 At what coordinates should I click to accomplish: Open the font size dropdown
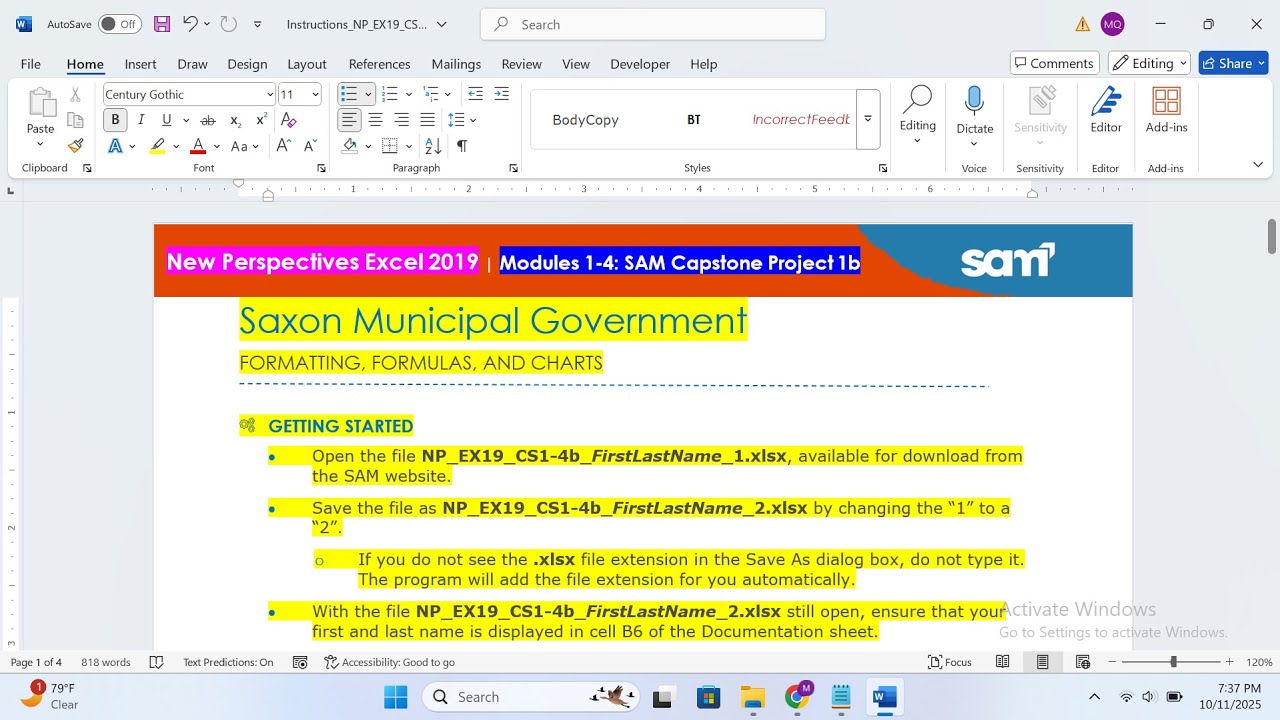pos(316,95)
